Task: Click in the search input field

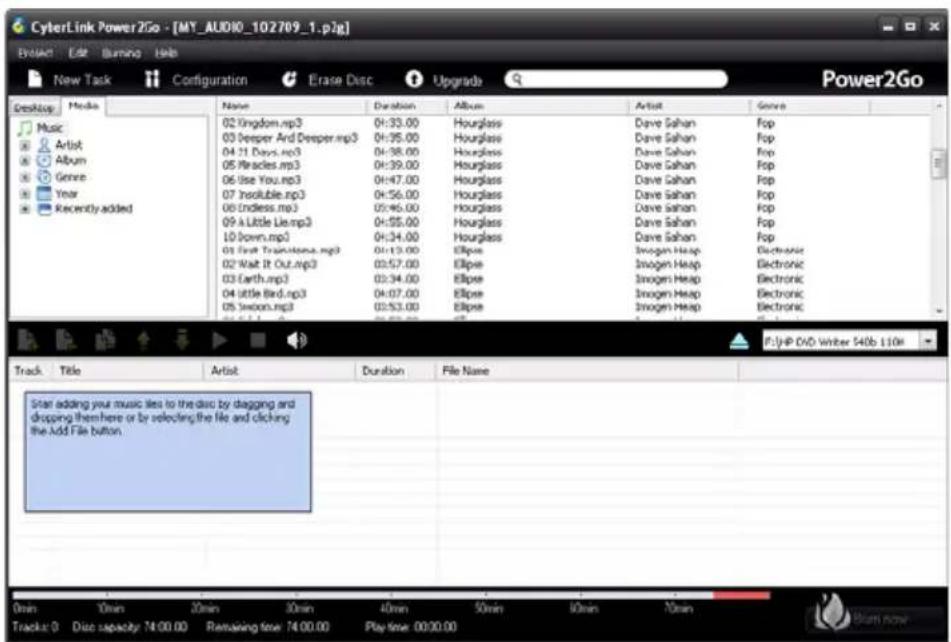Action: [616, 79]
